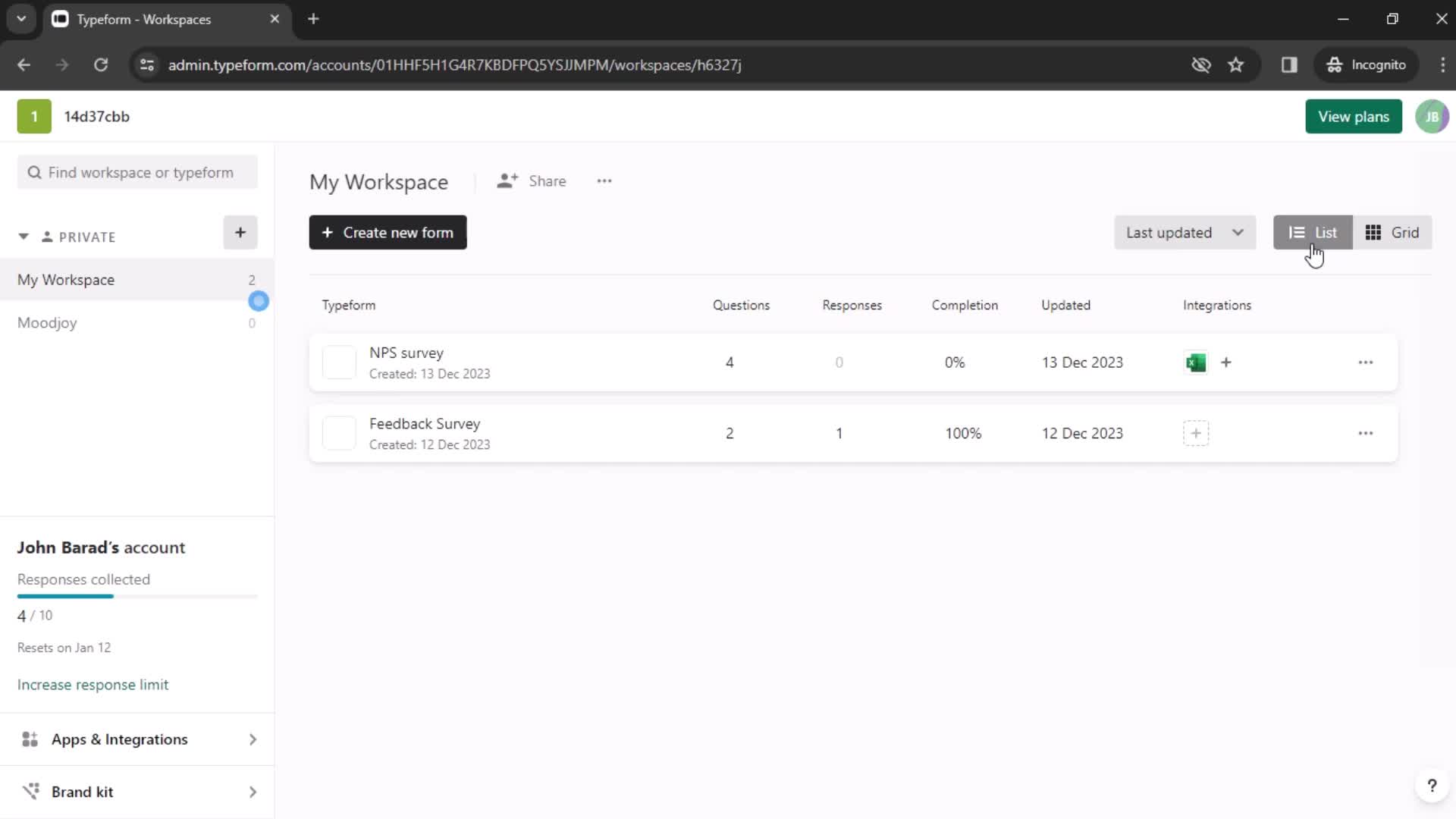Click the NPS survey typeform thumbnail
This screenshot has width=1456, height=819.
pos(339,362)
